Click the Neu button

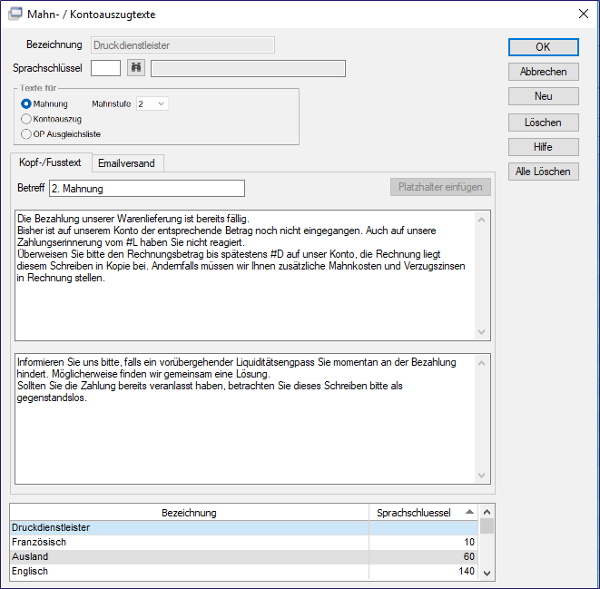pyautogui.click(x=543, y=96)
